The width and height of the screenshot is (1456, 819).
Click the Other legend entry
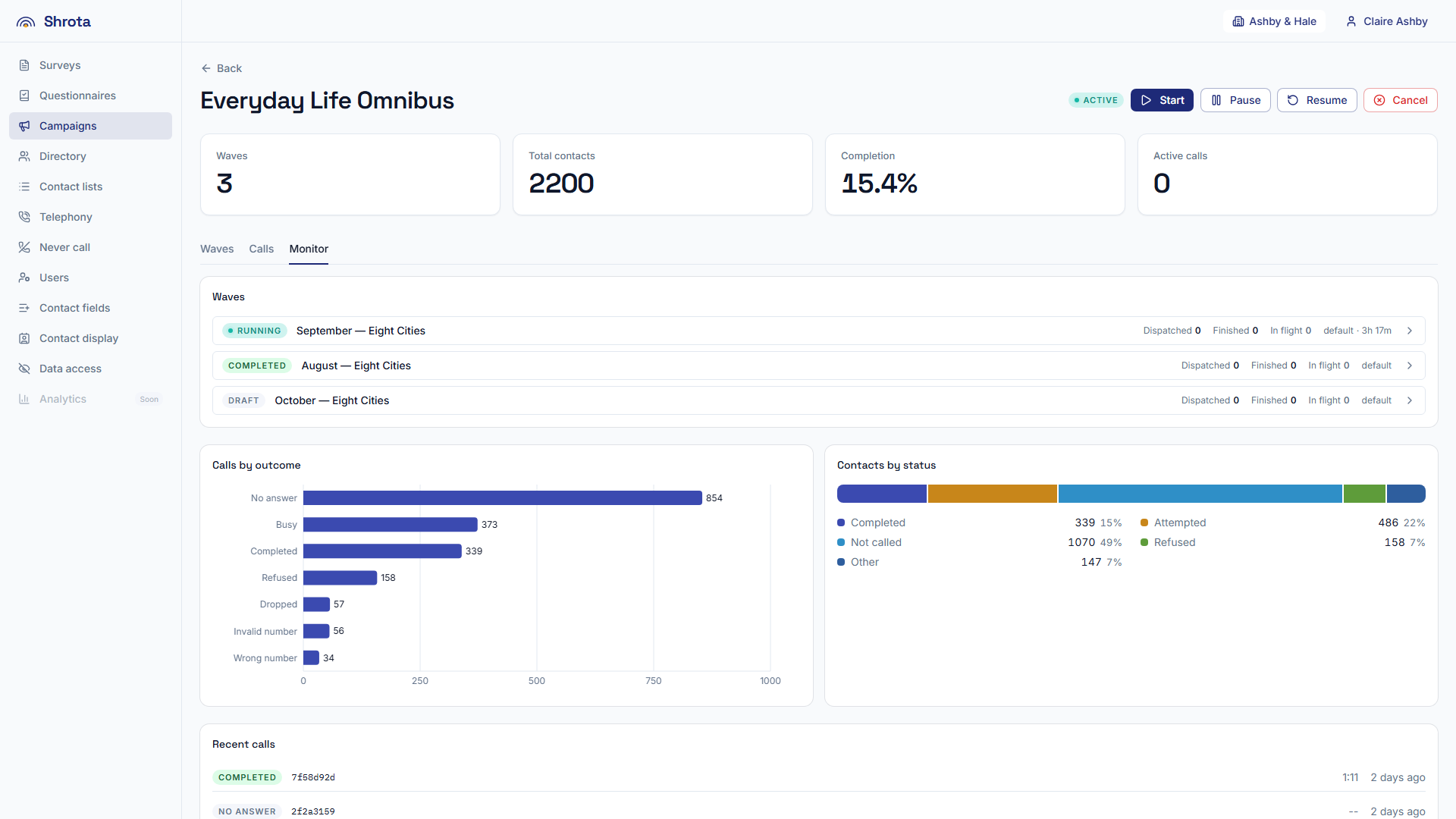point(979,562)
